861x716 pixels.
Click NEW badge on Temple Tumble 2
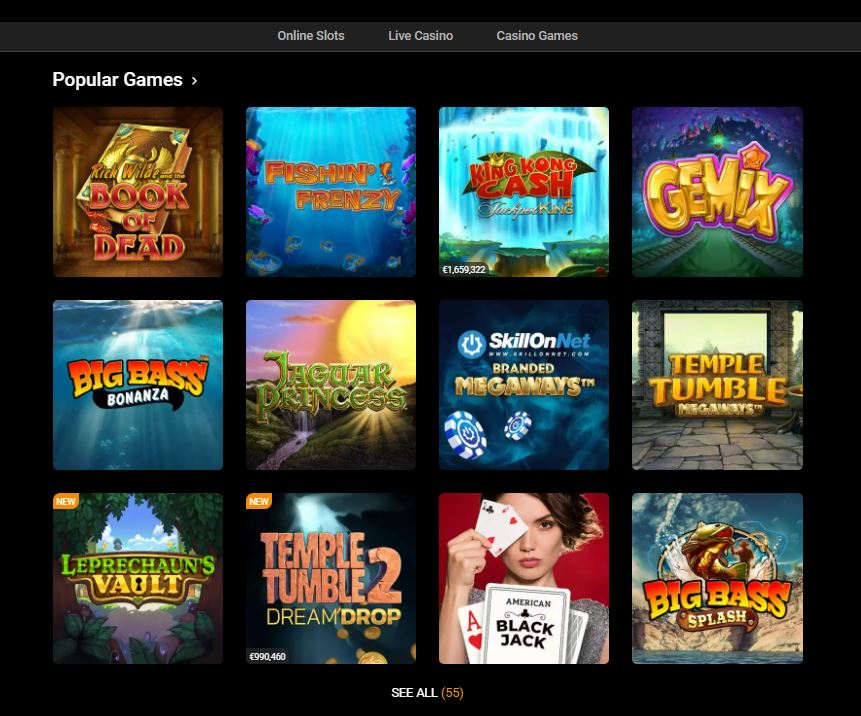pos(259,501)
